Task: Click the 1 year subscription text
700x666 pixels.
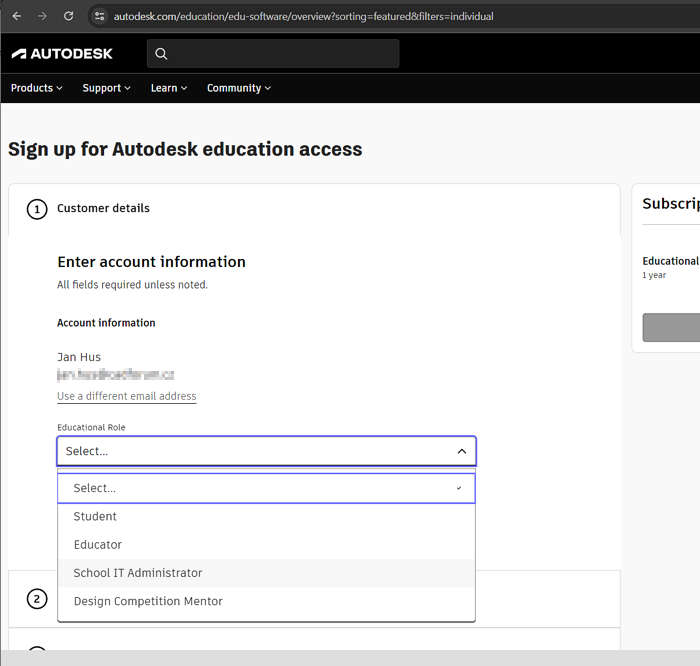Action: pyautogui.click(x=654, y=275)
